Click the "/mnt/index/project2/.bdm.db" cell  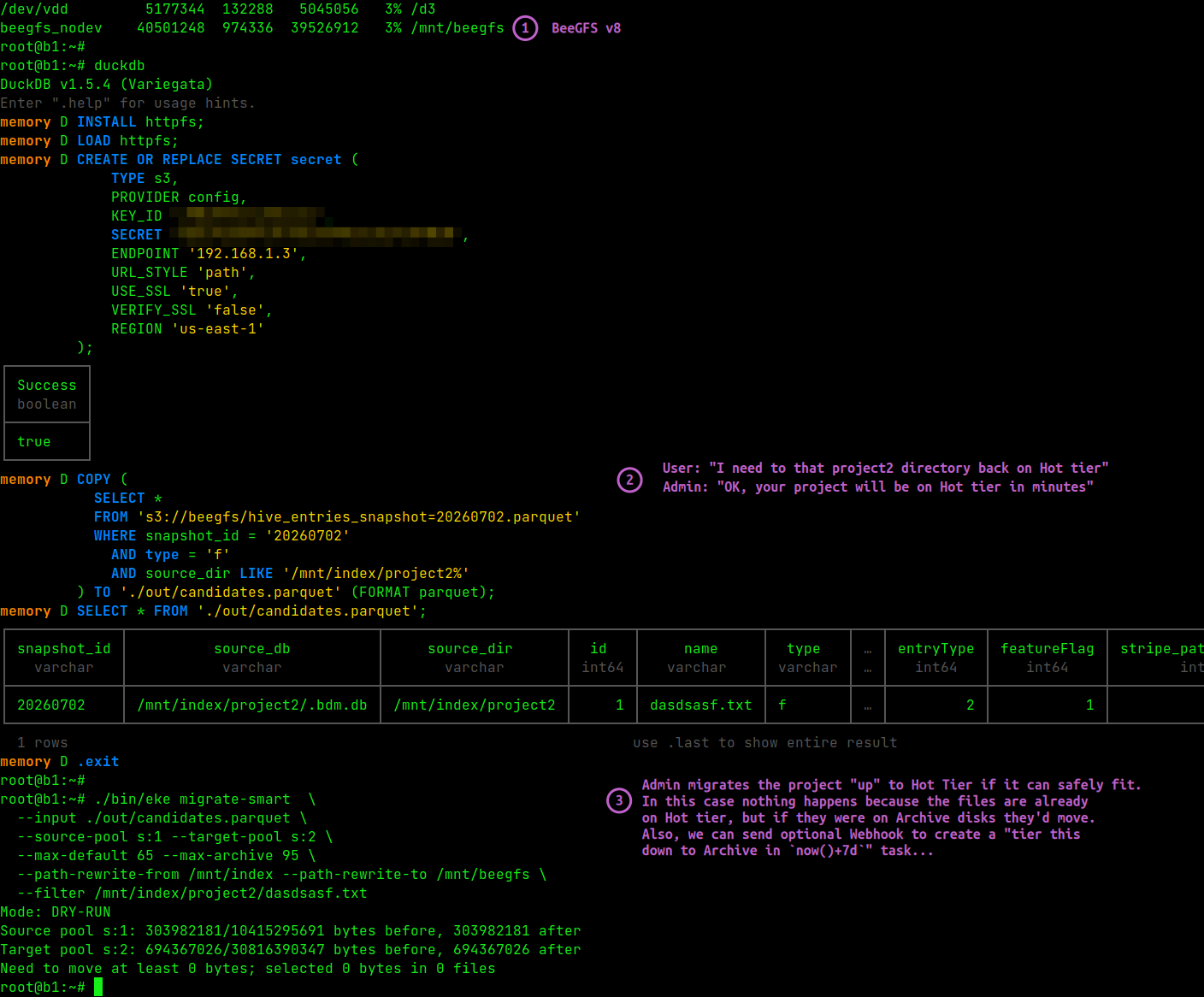252,705
